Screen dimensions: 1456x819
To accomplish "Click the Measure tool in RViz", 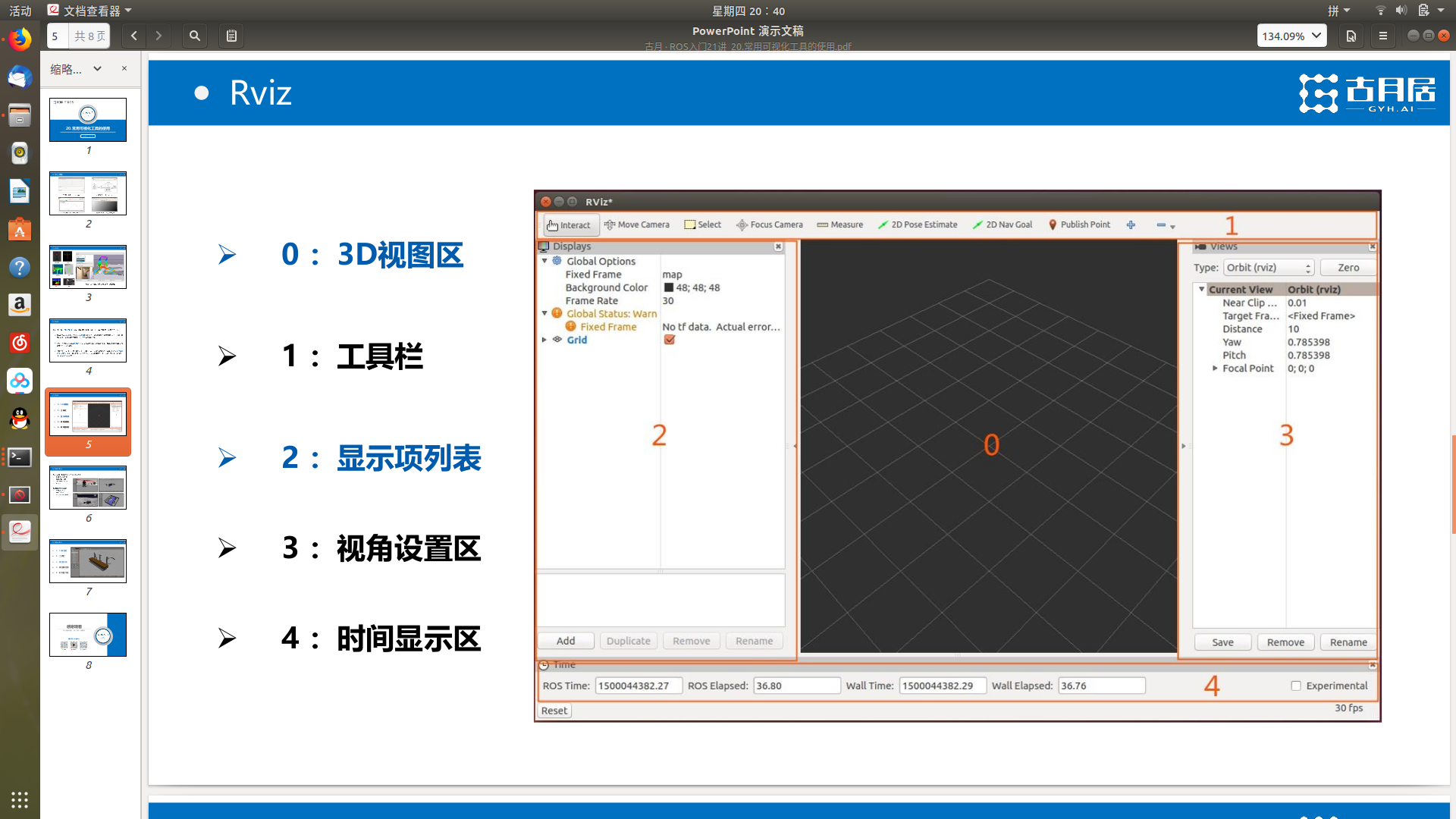I will (839, 224).
